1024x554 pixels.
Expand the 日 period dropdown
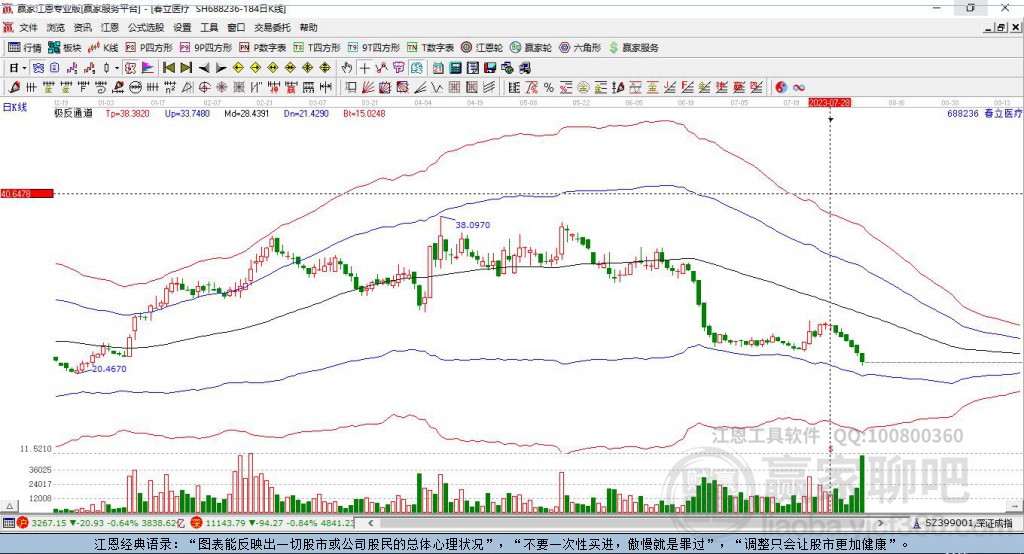pyautogui.click(x=24, y=68)
